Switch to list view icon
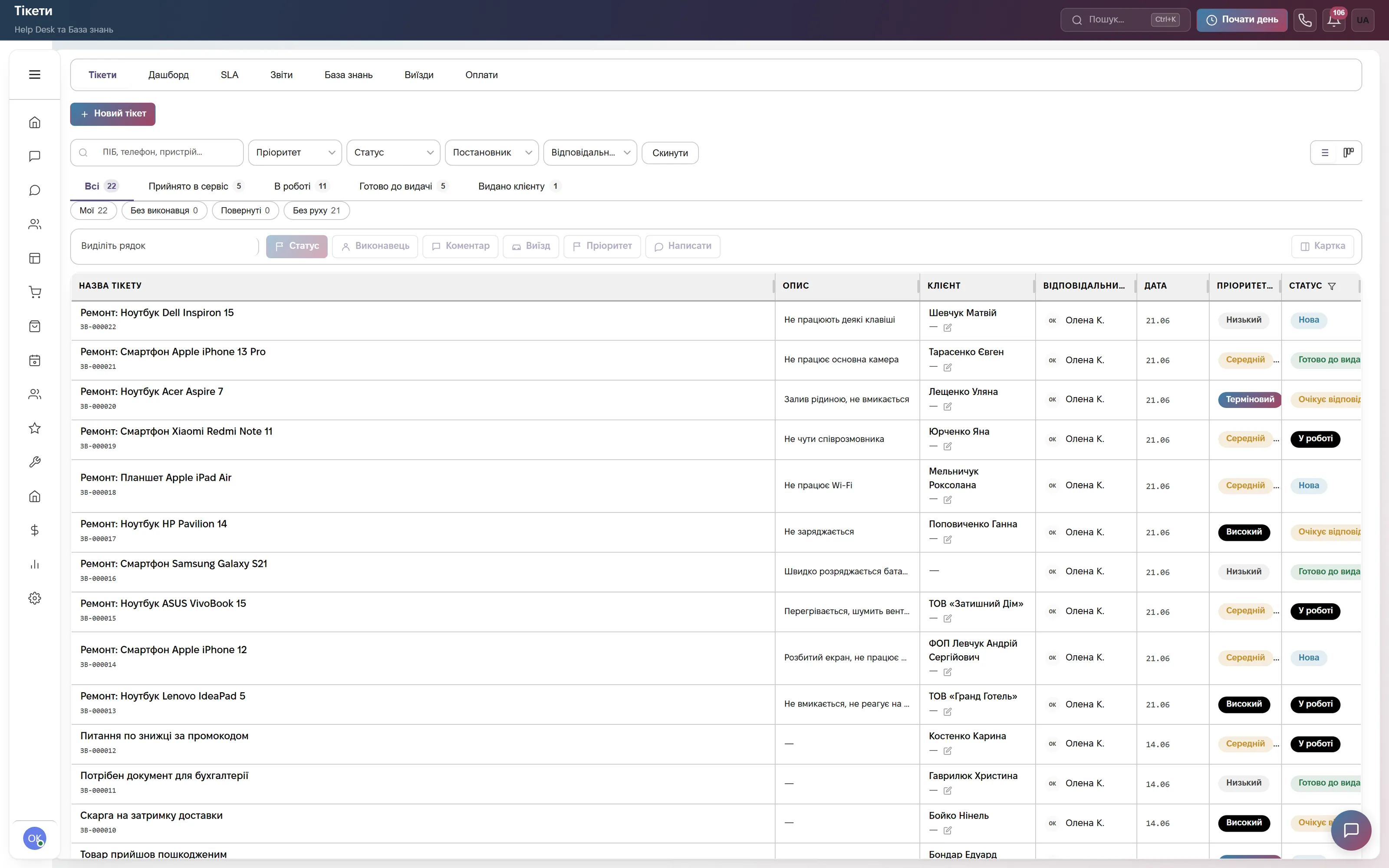Image resolution: width=1389 pixels, height=868 pixels. 1325,153
